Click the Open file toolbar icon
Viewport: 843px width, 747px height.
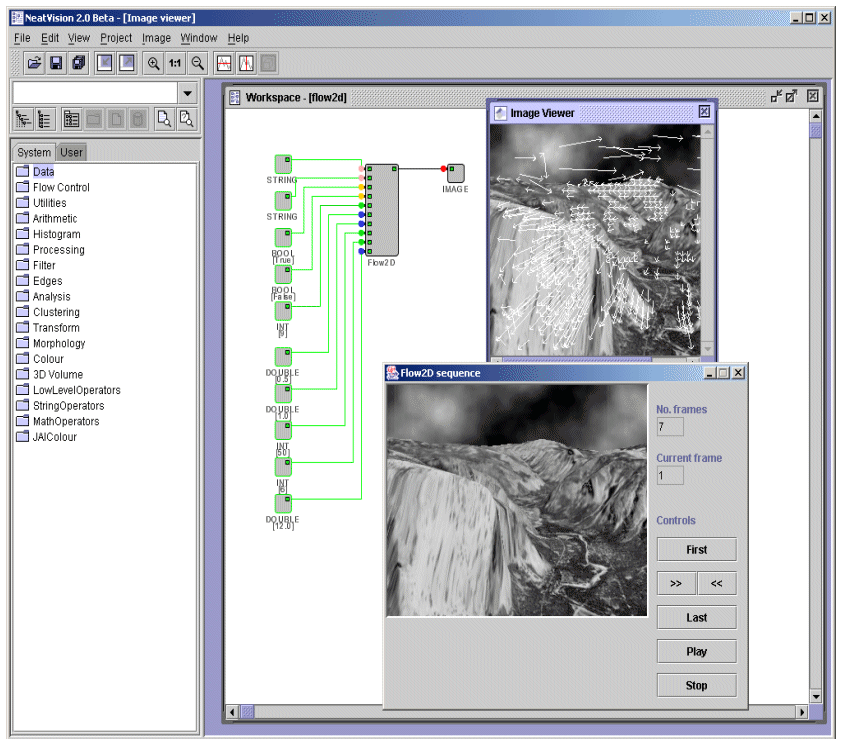pyautogui.click(x=34, y=63)
